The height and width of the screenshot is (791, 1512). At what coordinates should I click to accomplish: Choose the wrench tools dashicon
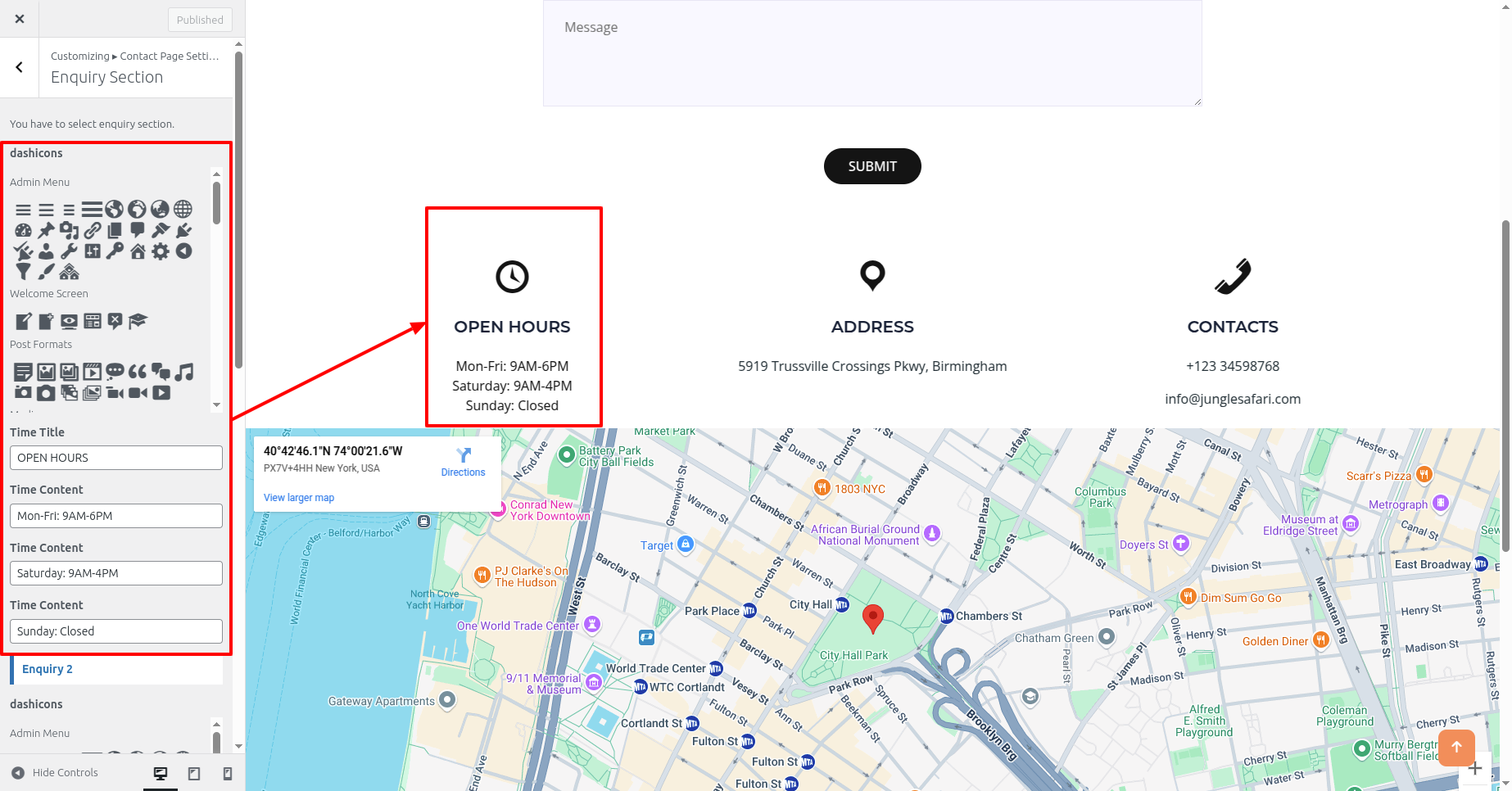[69, 251]
